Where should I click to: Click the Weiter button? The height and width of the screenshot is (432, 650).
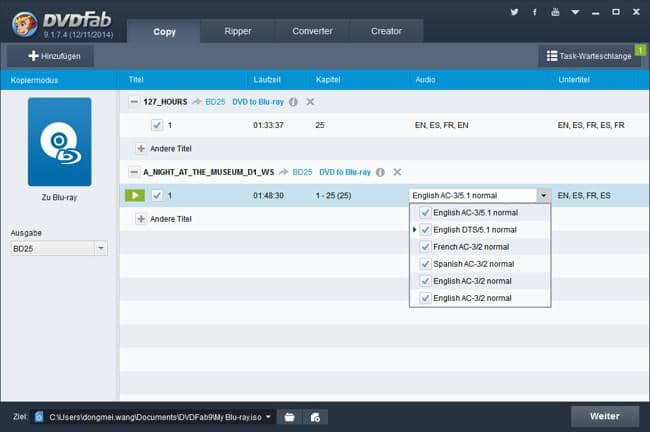(x=605, y=416)
